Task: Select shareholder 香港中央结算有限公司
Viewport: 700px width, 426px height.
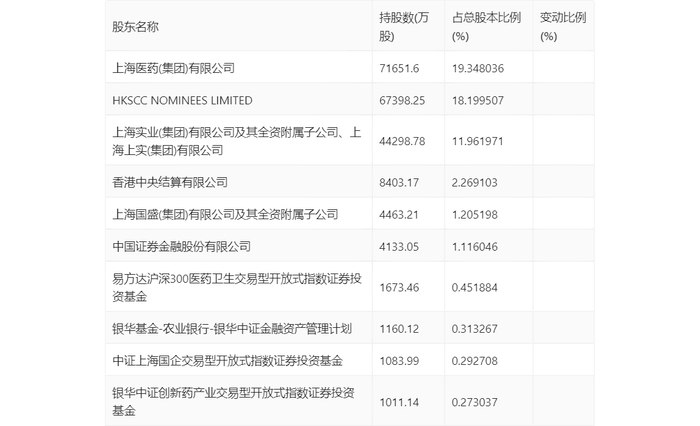Action: coord(170,182)
